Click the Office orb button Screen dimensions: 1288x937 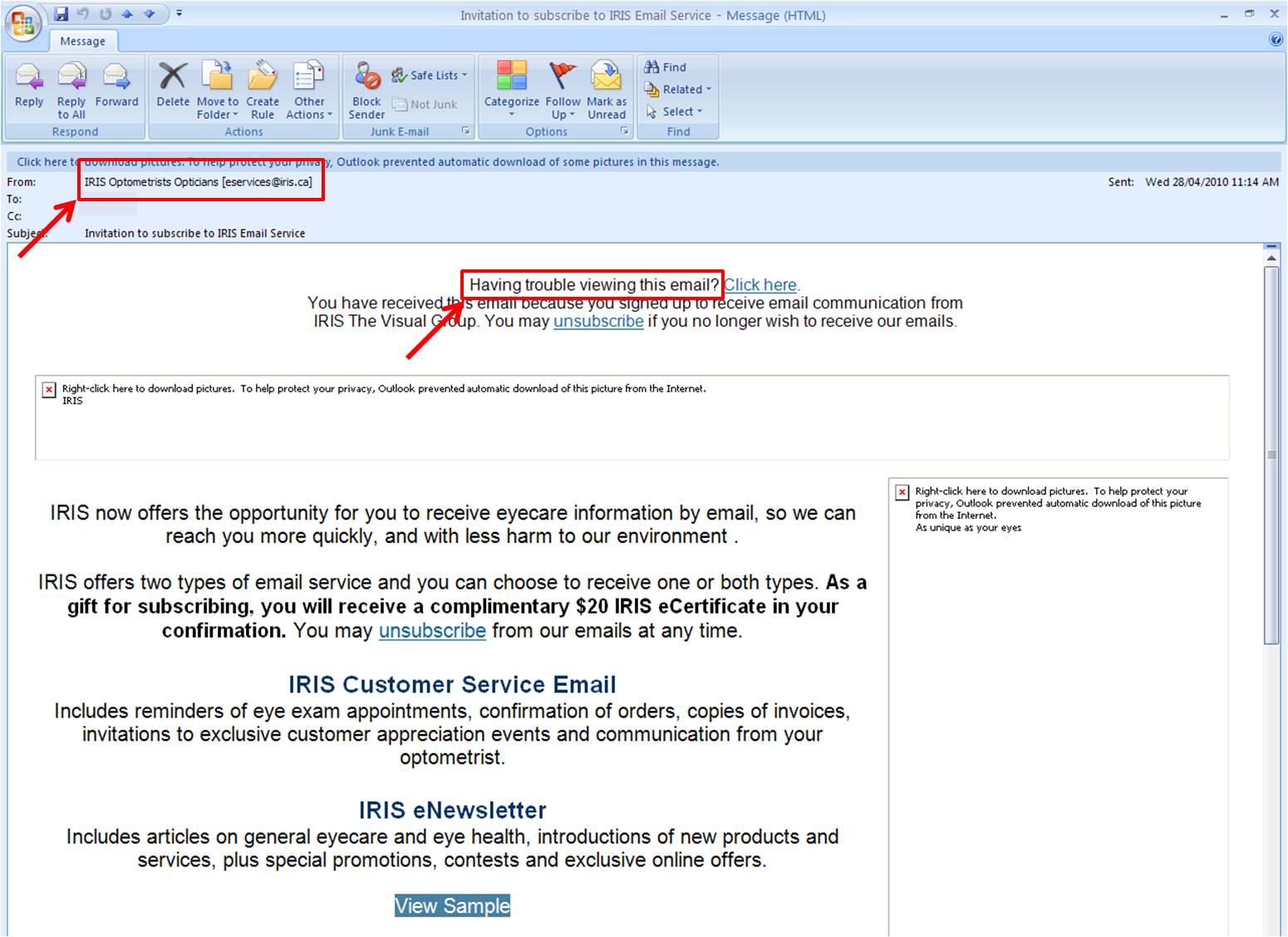[x=22, y=22]
